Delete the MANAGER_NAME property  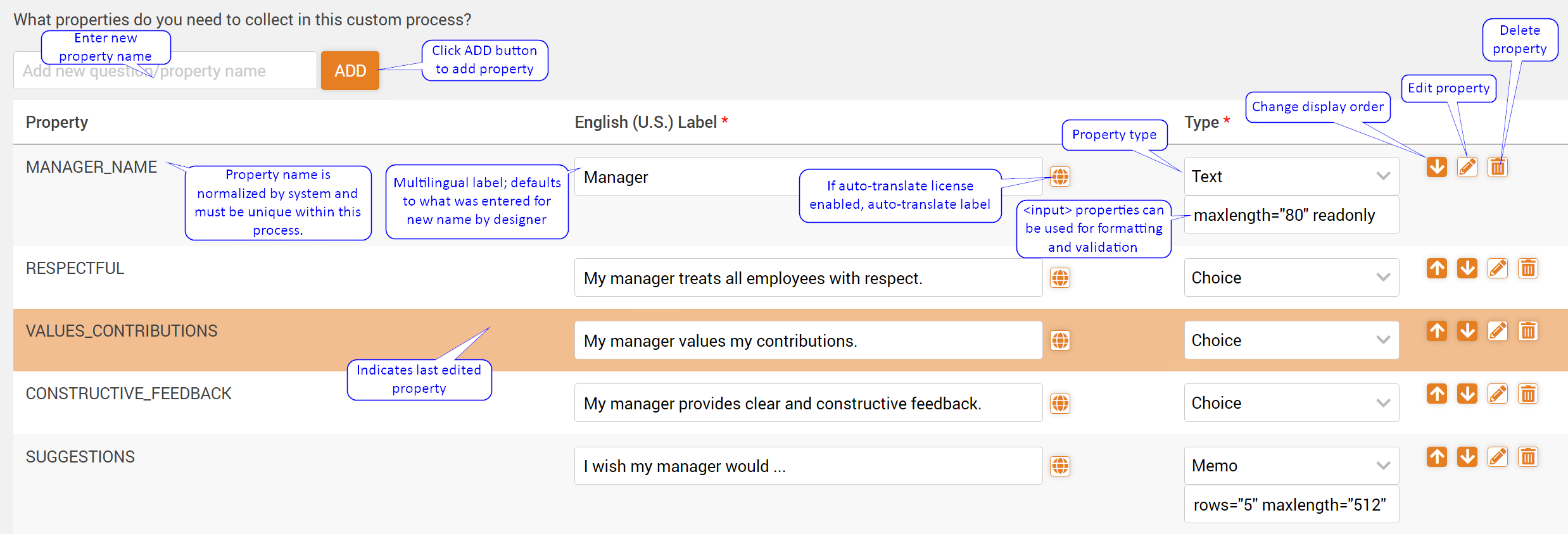(x=1497, y=167)
